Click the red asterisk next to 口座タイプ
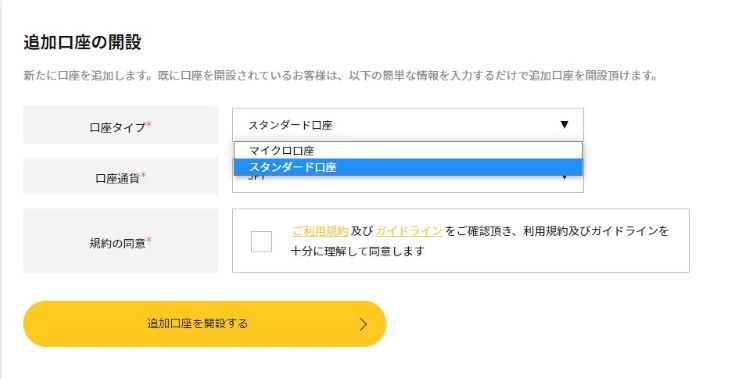This screenshot has height=379, width=750. pos(149,124)
